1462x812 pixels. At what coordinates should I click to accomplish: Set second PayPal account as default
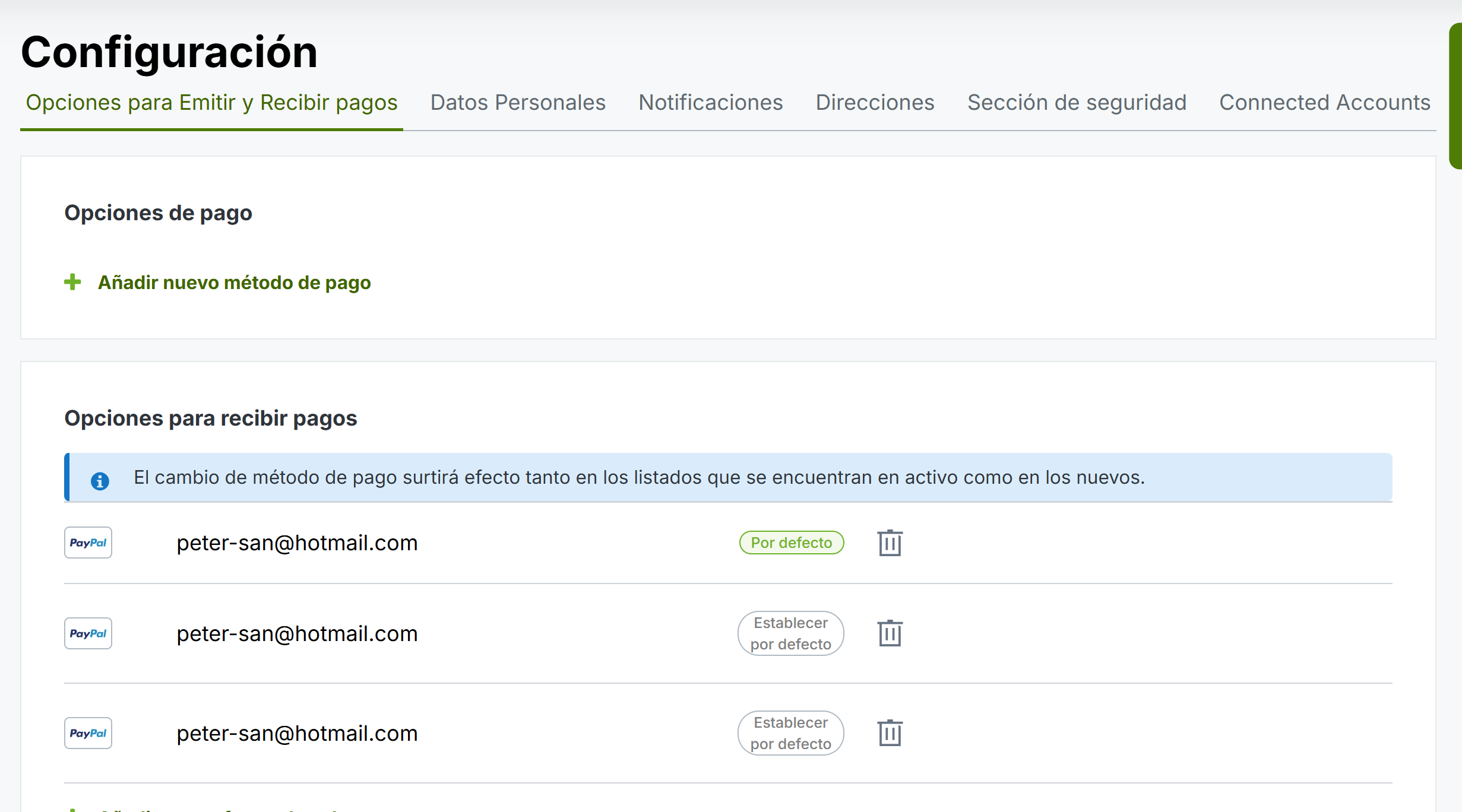tap(790, 633)
